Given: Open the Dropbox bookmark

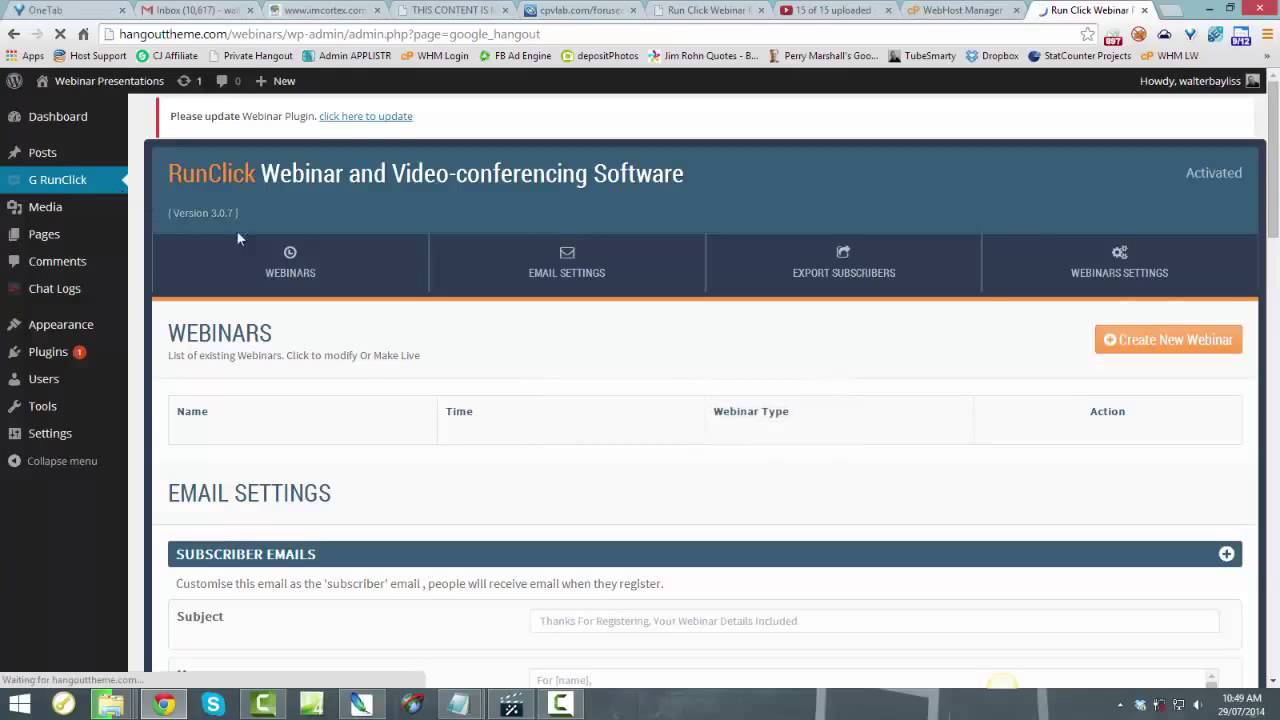Looking at the screenshot, I should coord(991,56).
